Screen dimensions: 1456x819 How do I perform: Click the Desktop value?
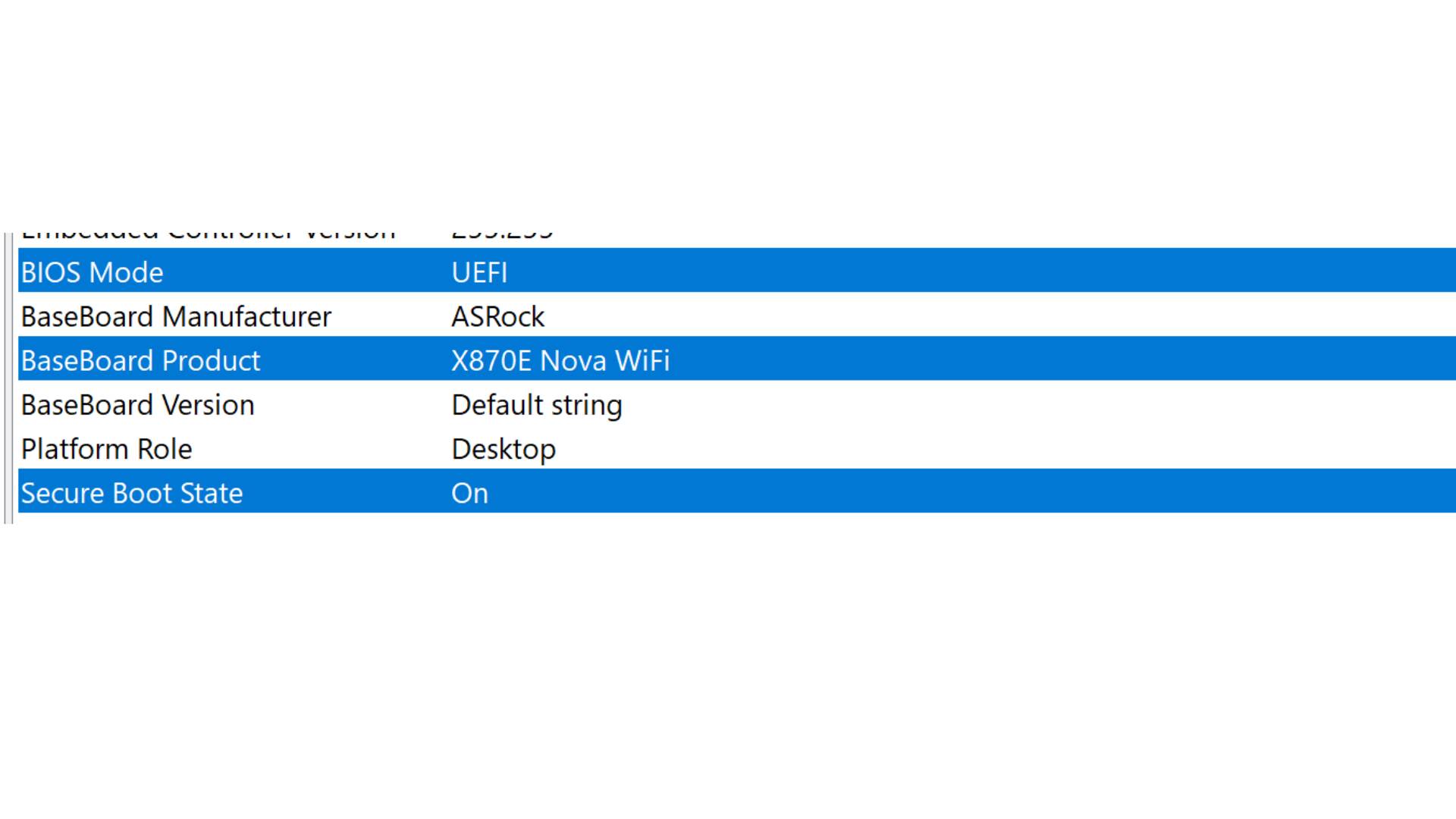(504, 449)
